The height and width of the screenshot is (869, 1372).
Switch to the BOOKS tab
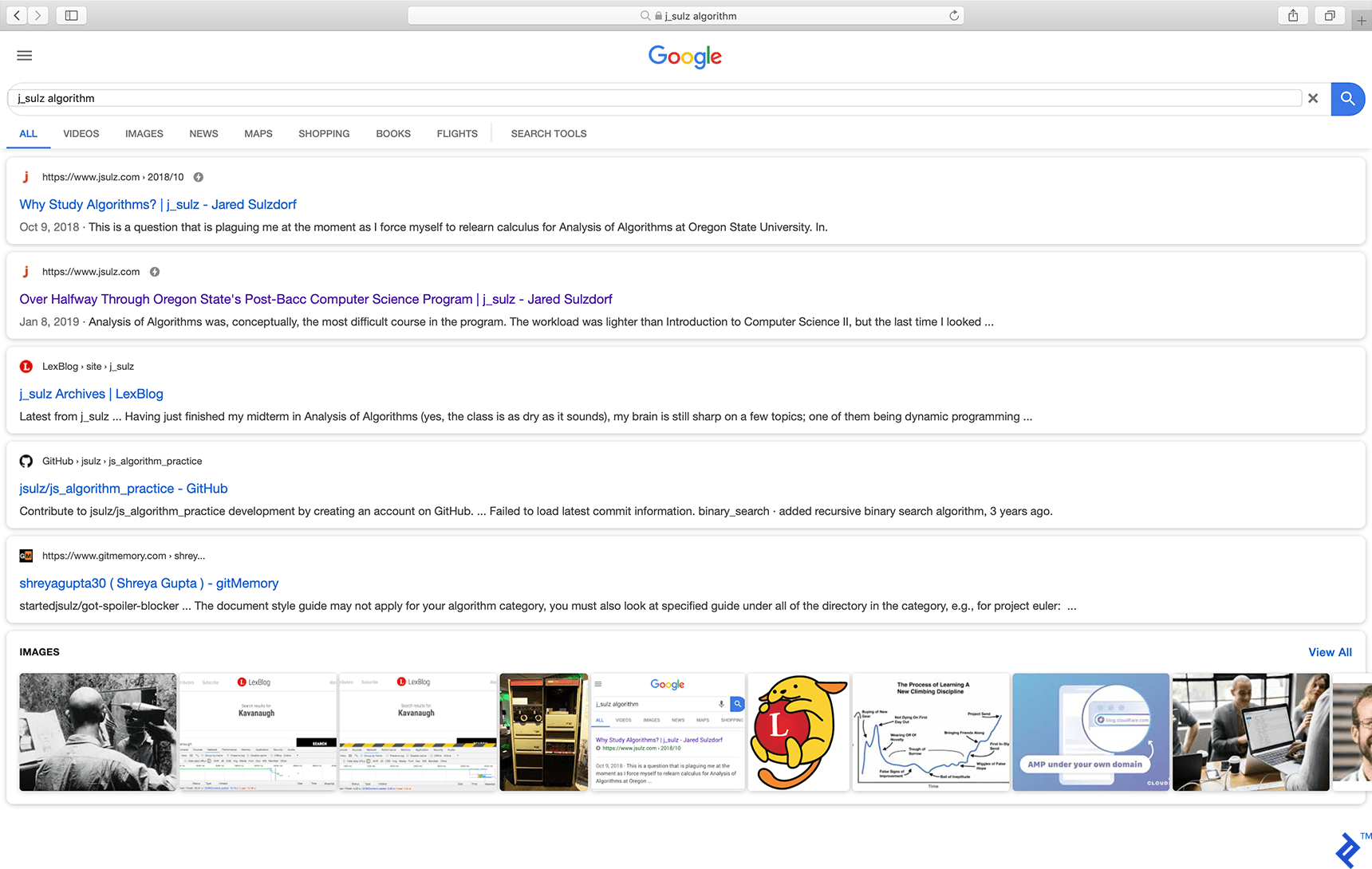pyautogui.click(x=393, y=134)
